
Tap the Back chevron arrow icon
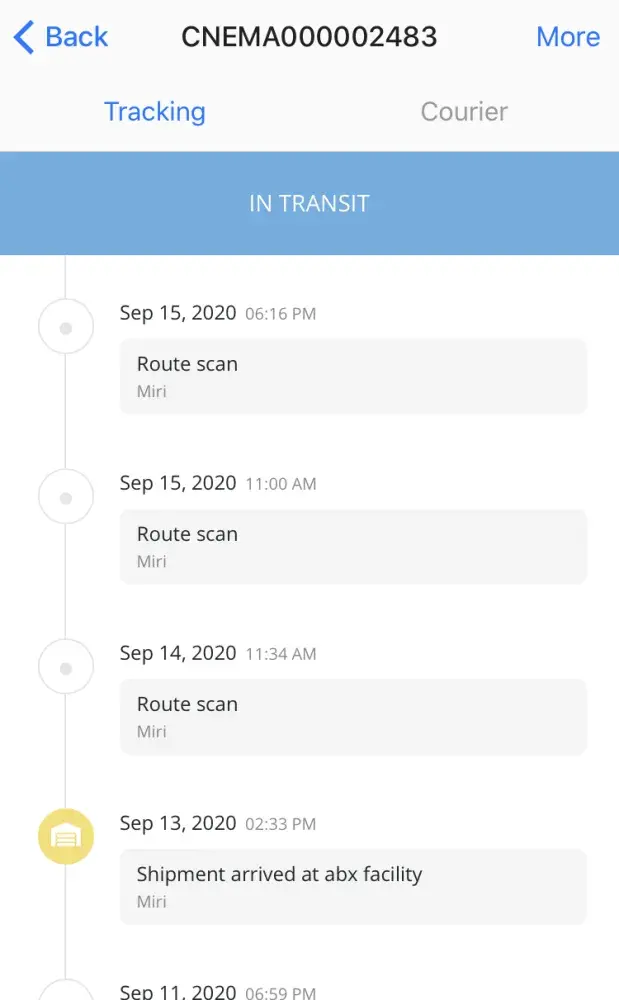coord(24,37)
